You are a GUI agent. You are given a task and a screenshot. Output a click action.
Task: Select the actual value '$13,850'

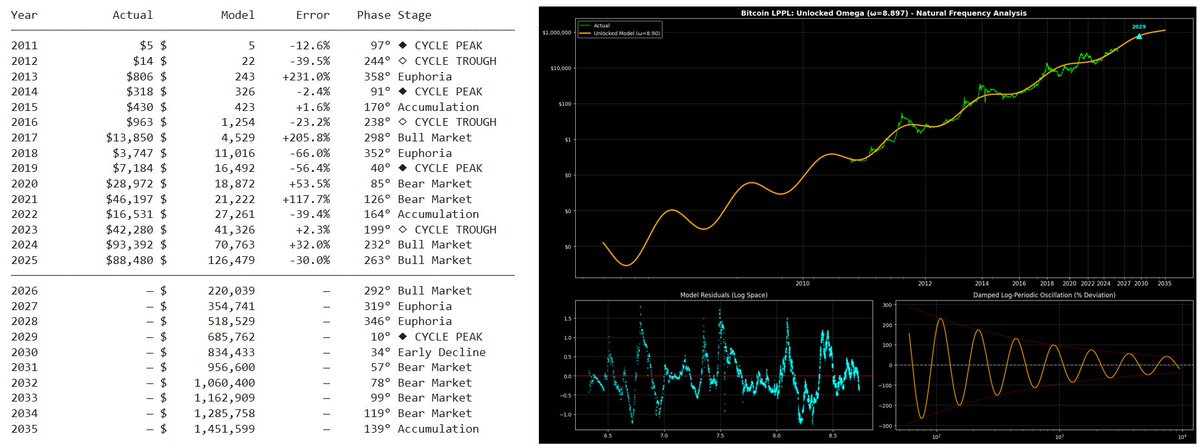(x=130, y=138)
